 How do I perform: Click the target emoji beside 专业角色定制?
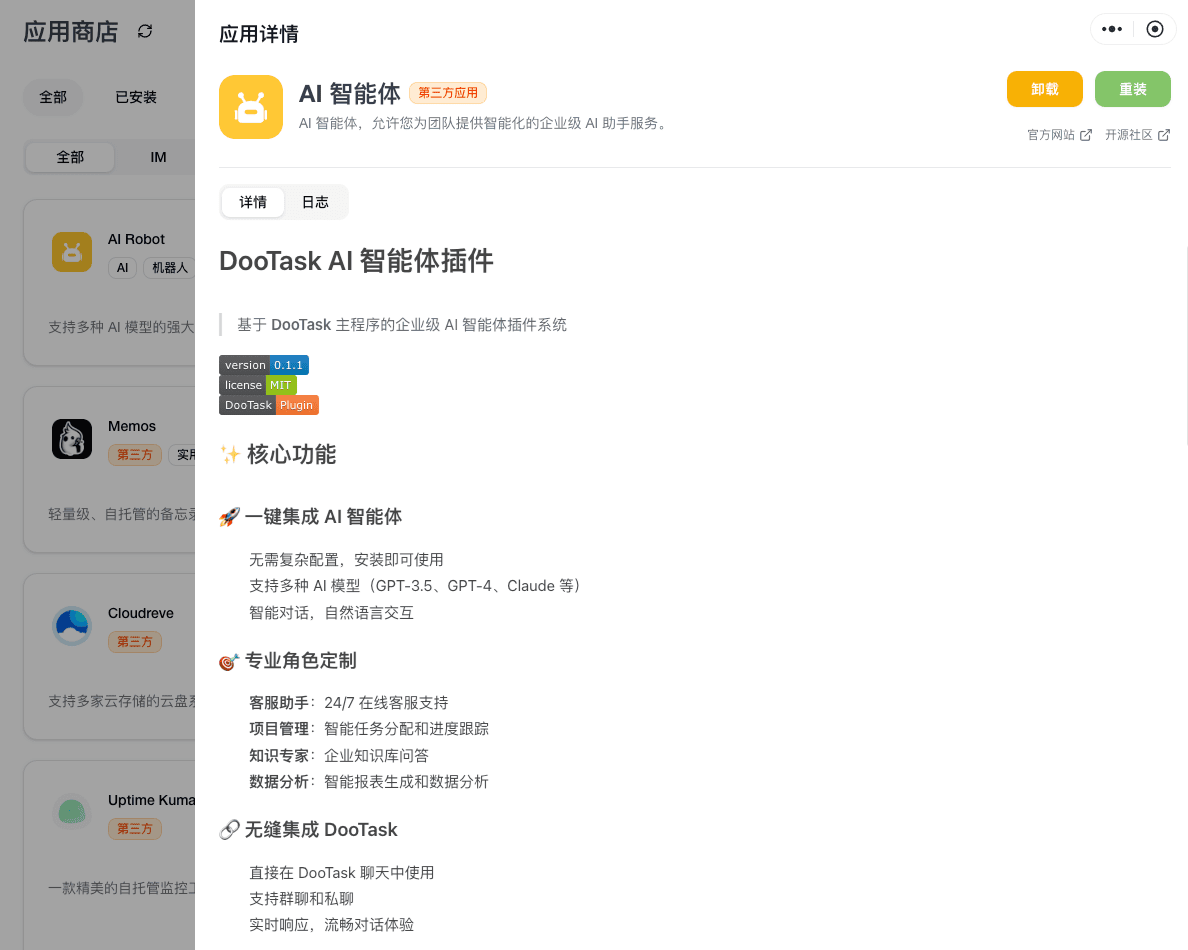point(229,662)
